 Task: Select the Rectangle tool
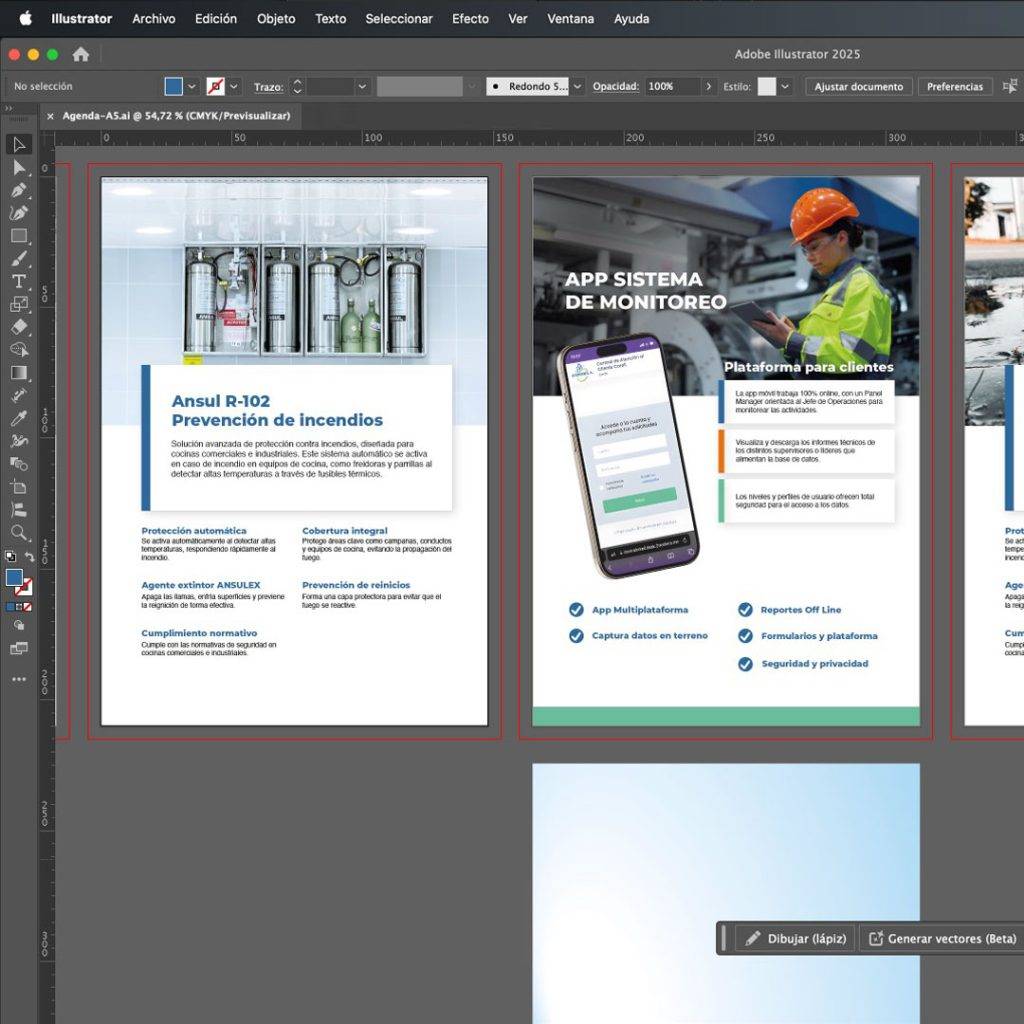pos(19,236)
